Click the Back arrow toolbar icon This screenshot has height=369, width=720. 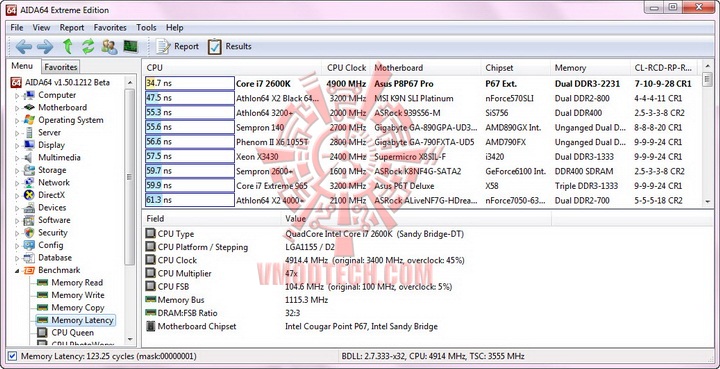click(23, 46)
